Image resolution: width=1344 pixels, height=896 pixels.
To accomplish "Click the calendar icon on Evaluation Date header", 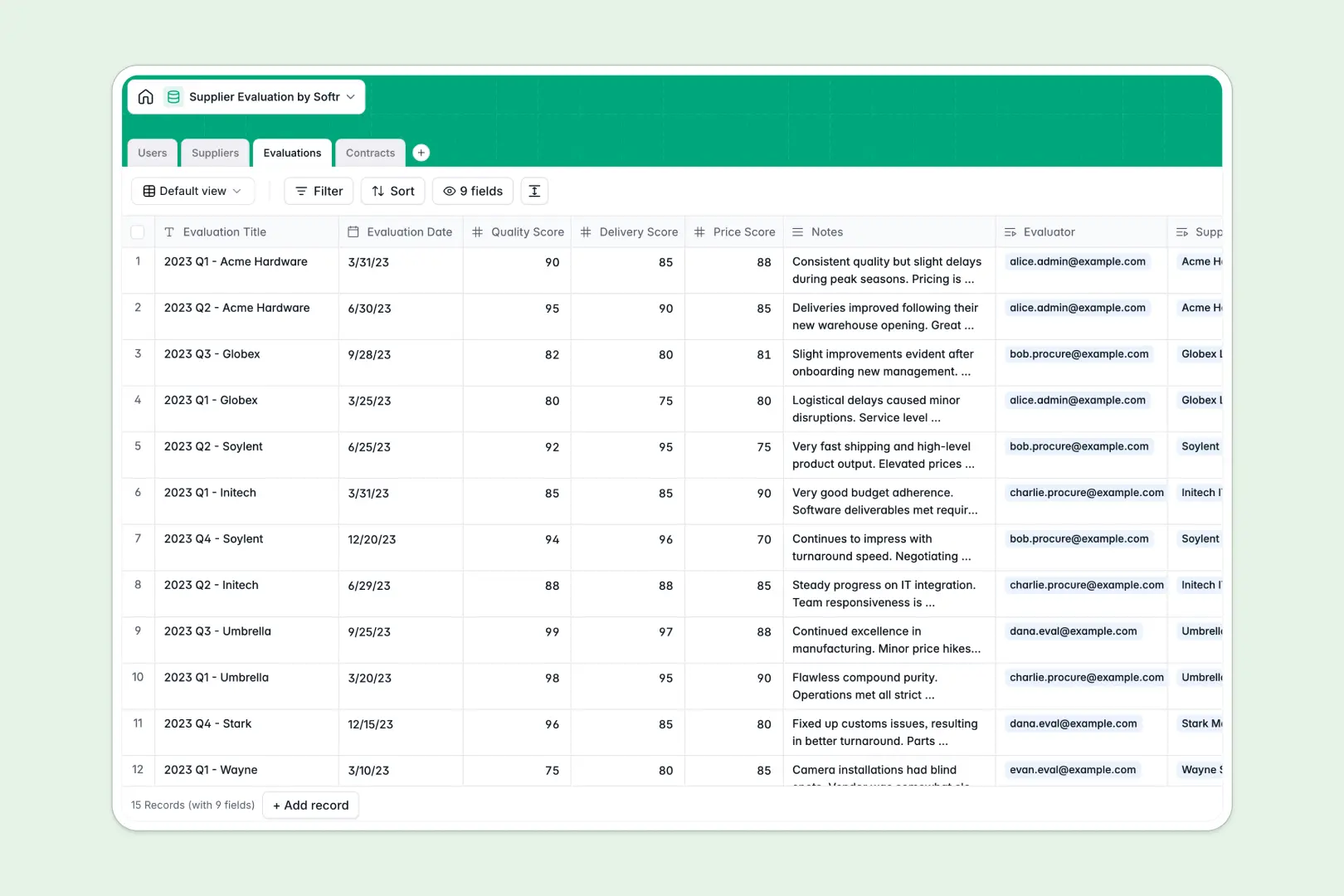I will 354,231.
